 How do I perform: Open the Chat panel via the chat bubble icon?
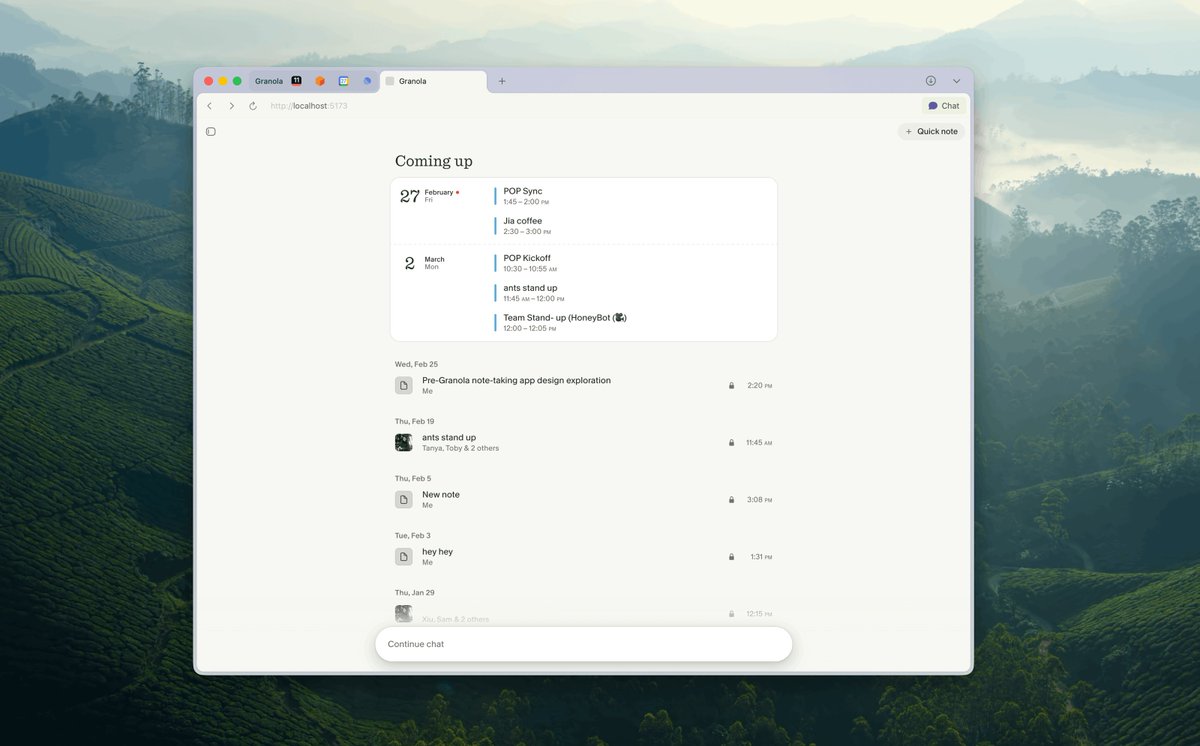tap(942, 105)
